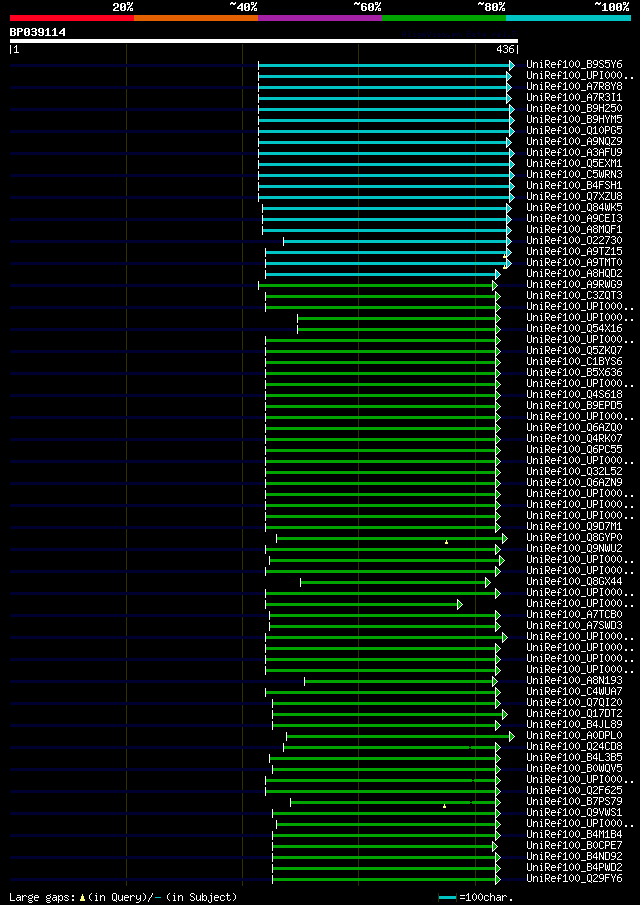Click the yellow gap marker on Q8GYP0 row
Image resolution: width=640 pixels, height=905 pixels.
(x=446, y=541)
